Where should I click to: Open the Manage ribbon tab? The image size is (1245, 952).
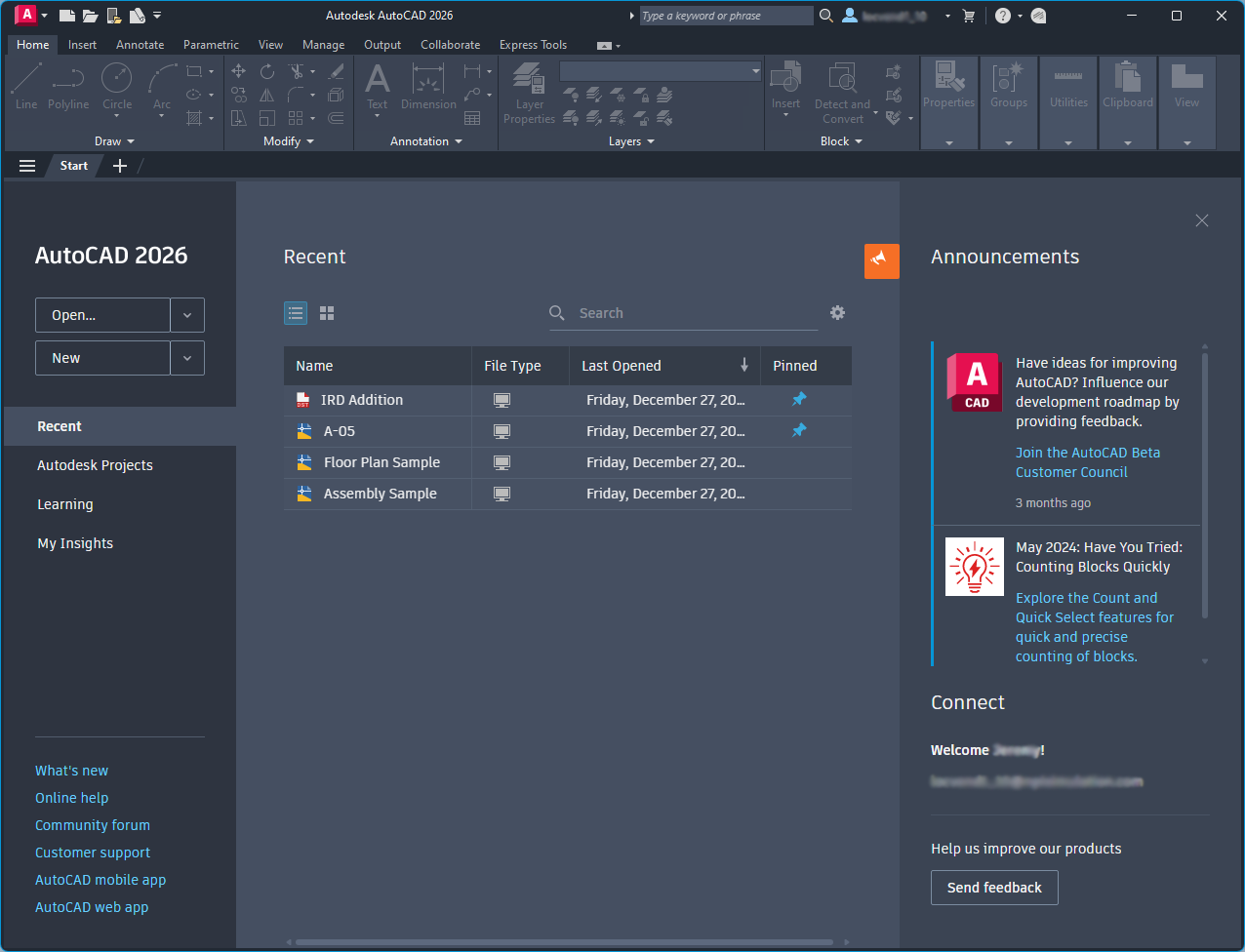323,45
